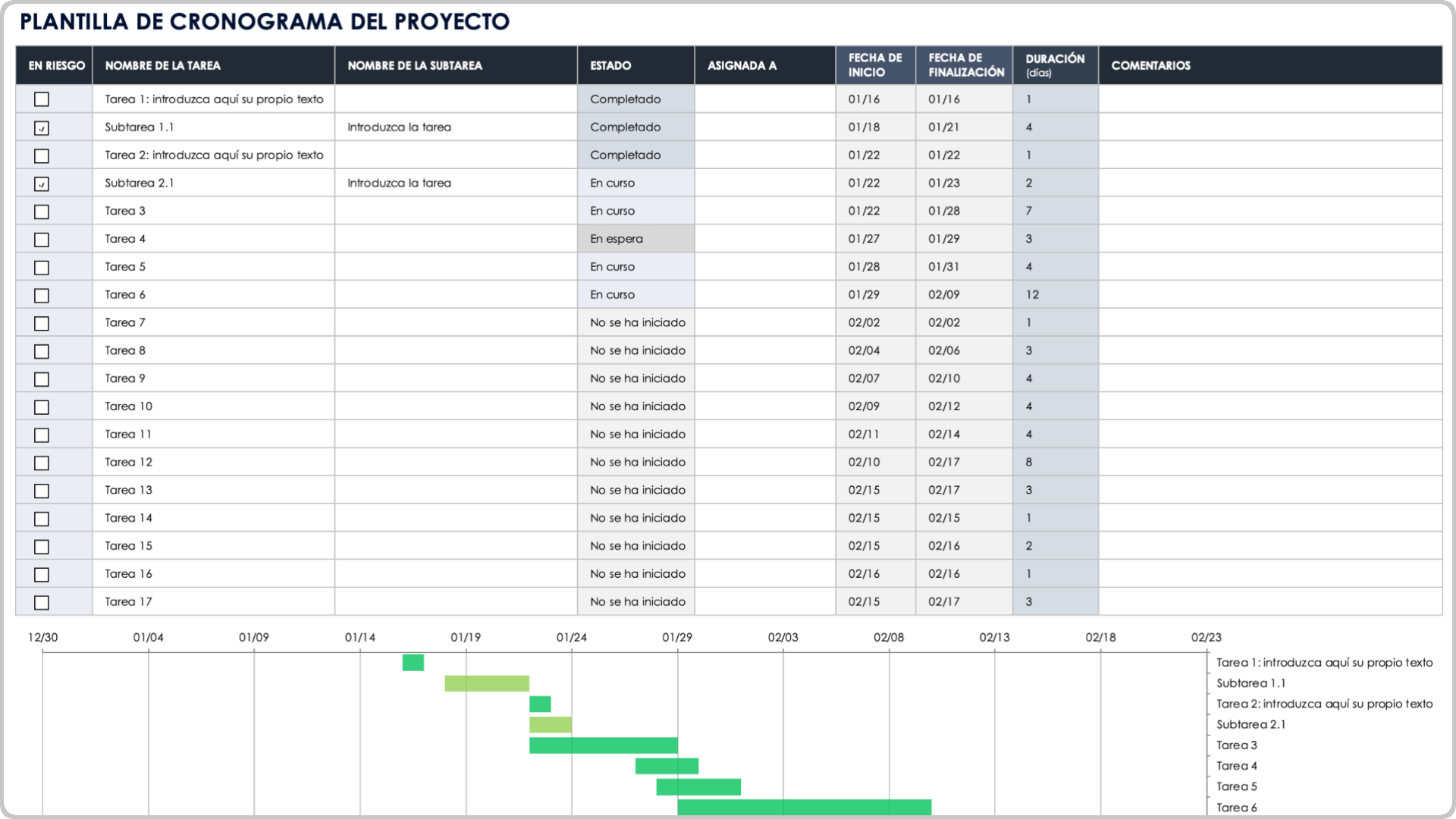This screenshot has width=1456, height=819.
Task: Click the ESTADO column header
Action: 636,65
